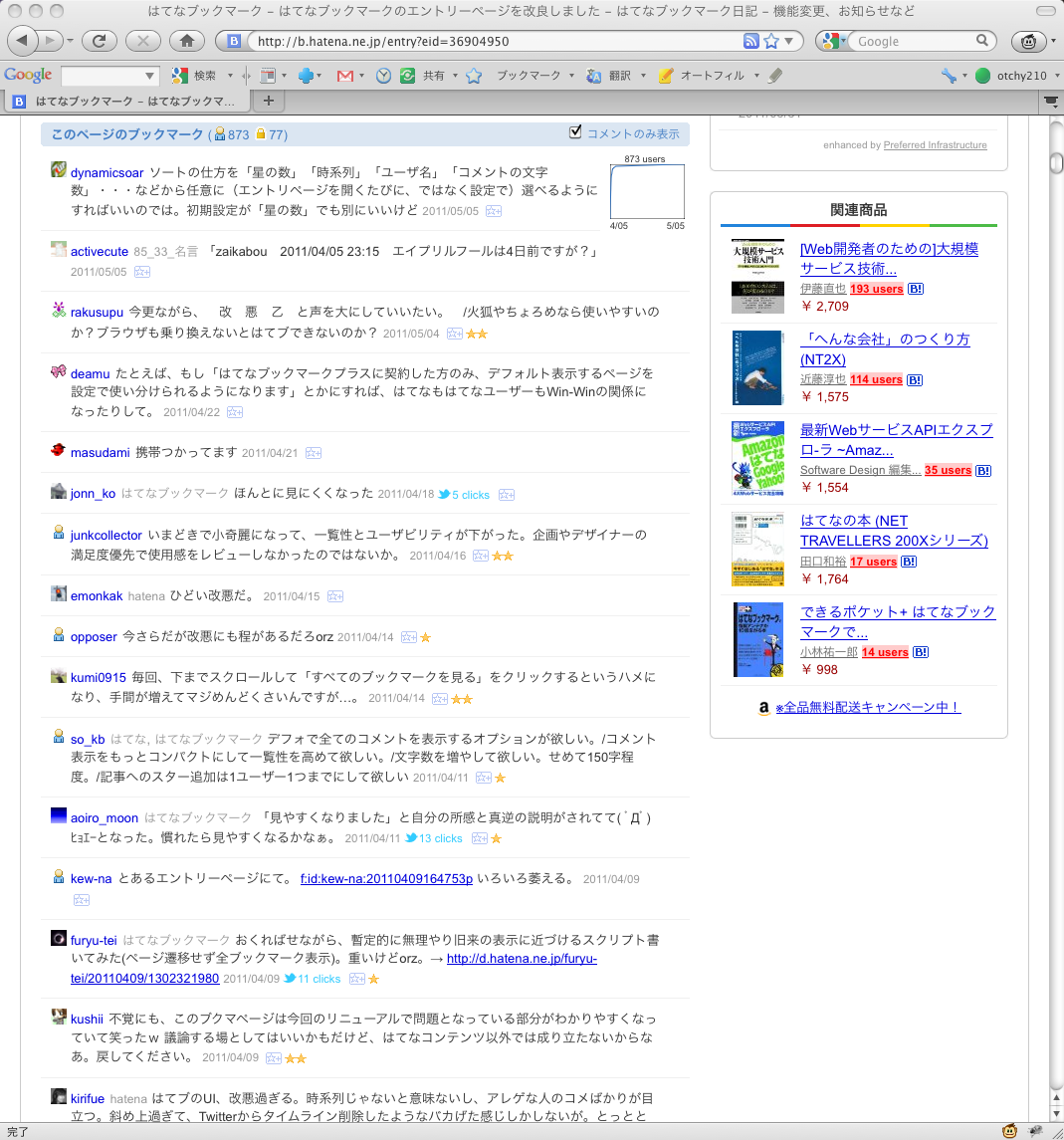Open the navigation history dropdown arrow

70,41
